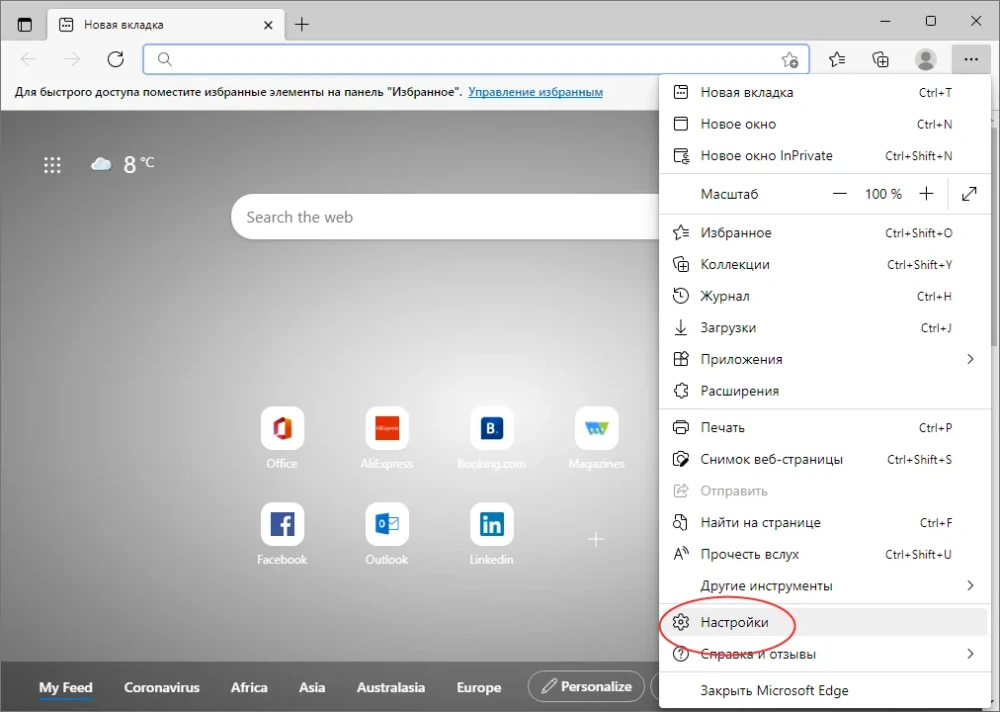
Task: Zoom in with the plus button
Action: tap(926, 194)
